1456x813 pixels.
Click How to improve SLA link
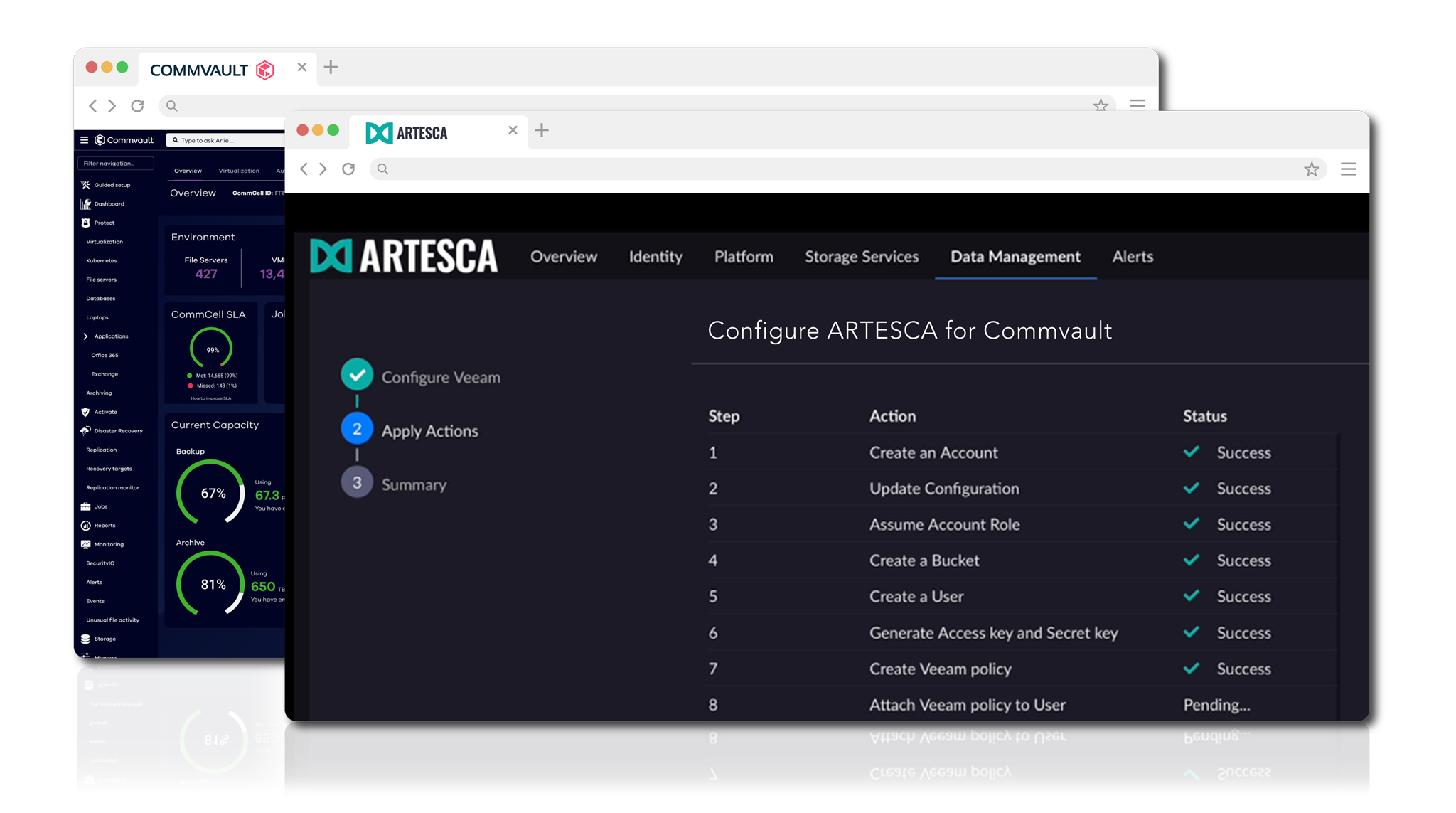pyautogui.click(x=211, y=398)
